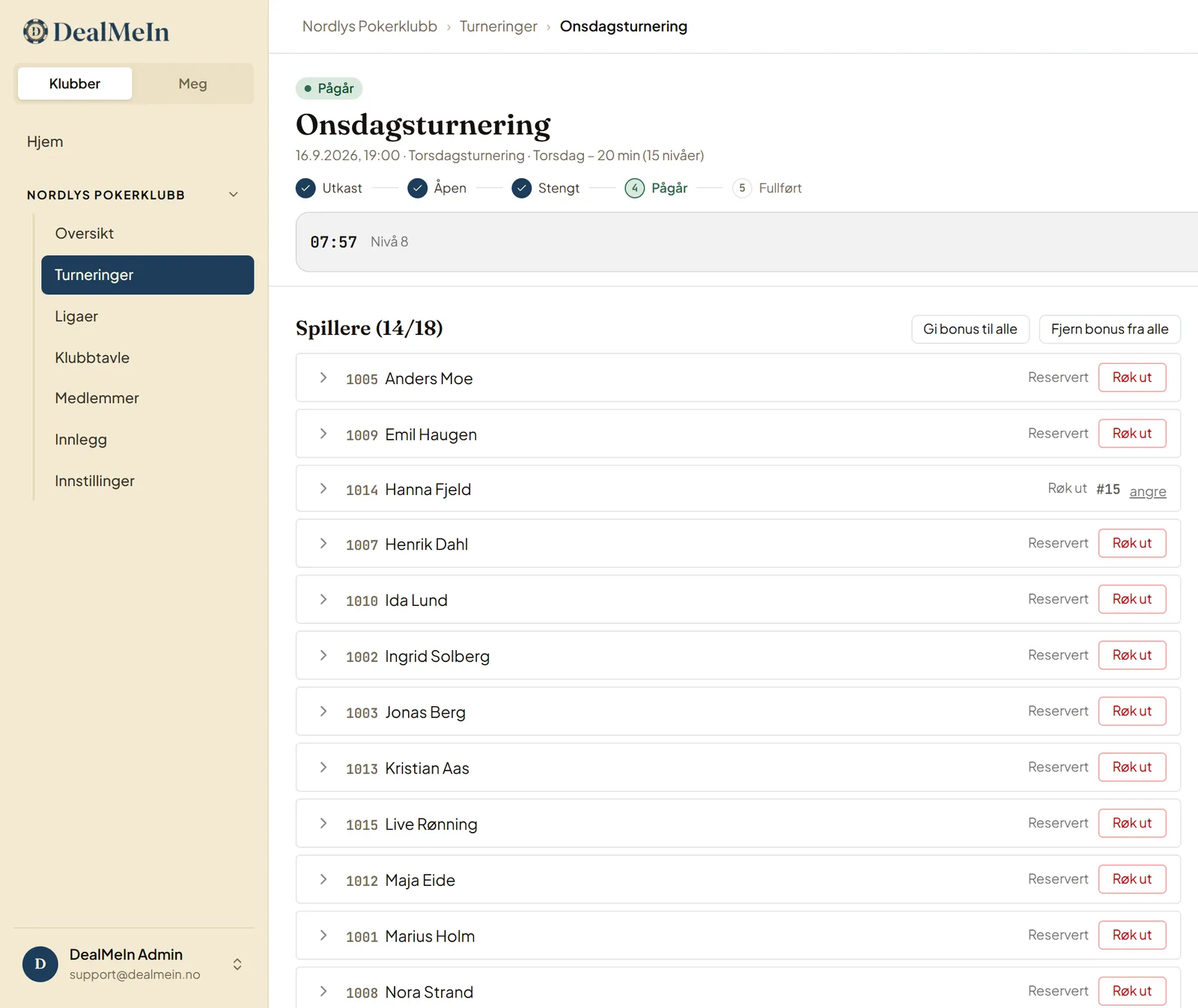Expand the Hanna Fjeld player row

coord(323,488)
